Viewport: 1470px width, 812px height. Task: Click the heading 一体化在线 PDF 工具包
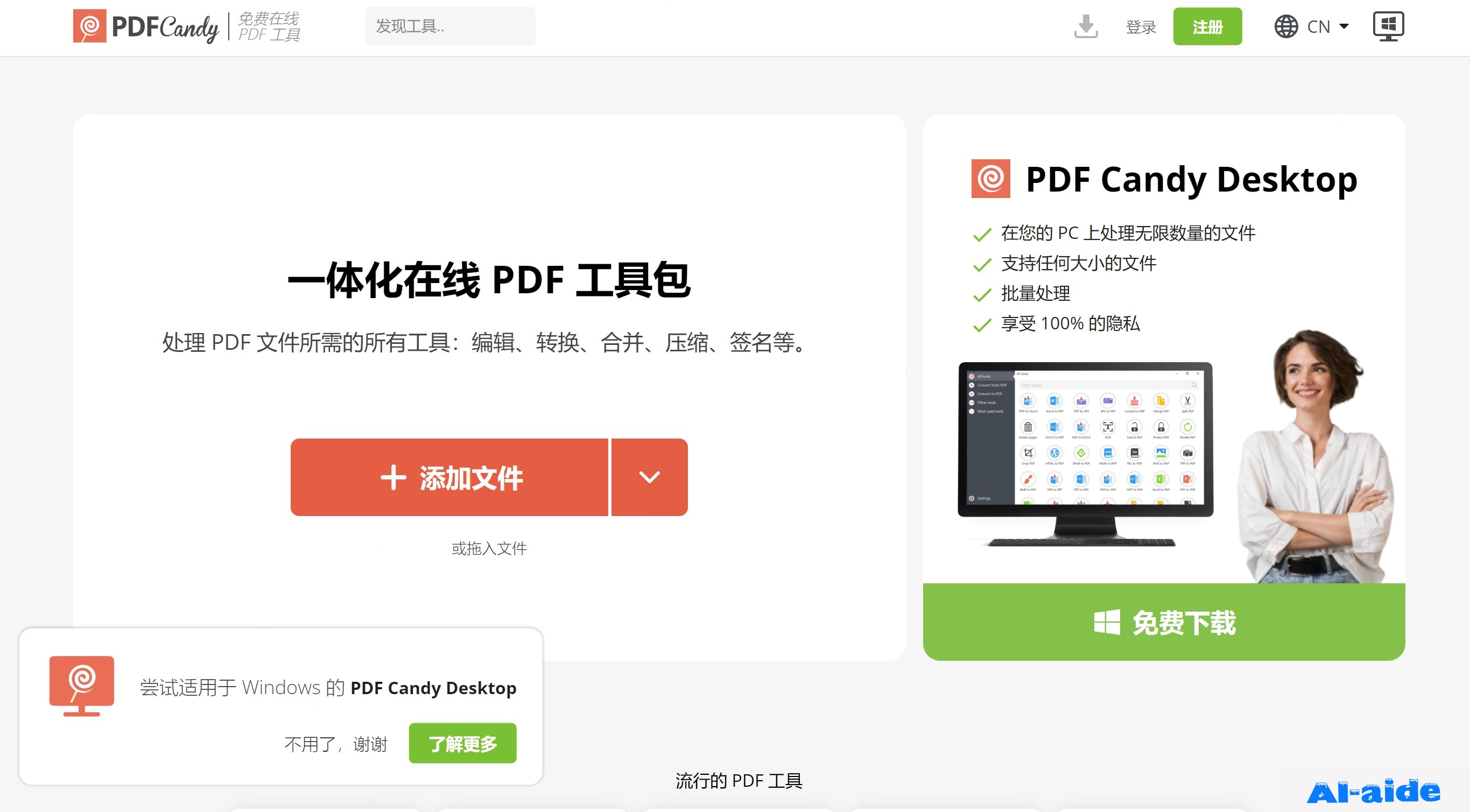coord(489,280)
